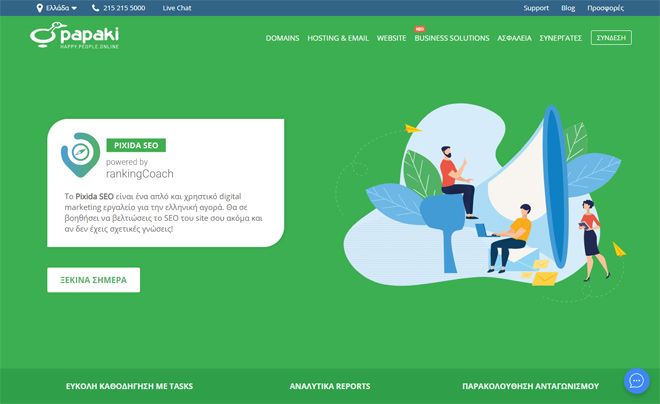Open the Live Chat link

tap(177, 8)
